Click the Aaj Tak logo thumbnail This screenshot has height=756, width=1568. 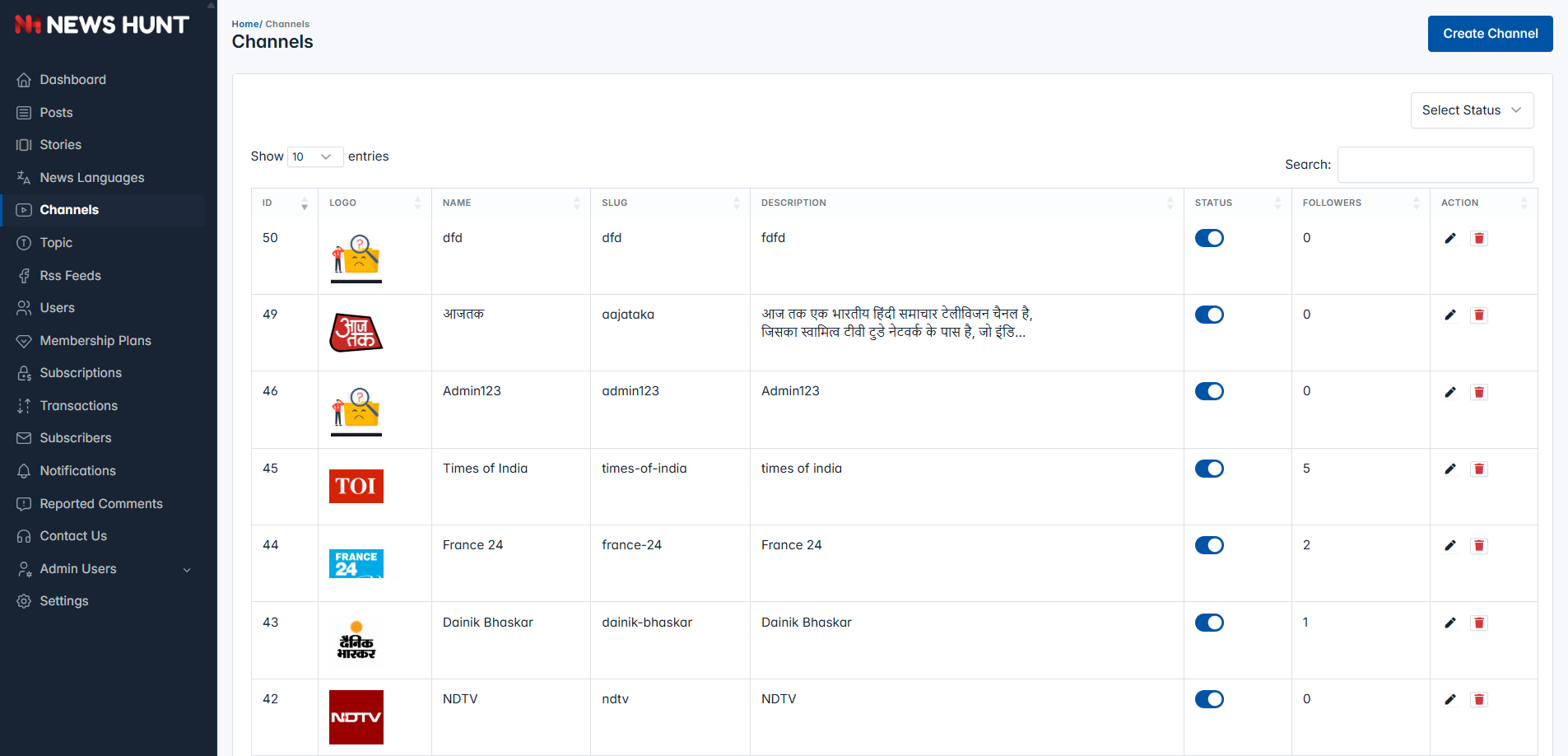point(356,333)
